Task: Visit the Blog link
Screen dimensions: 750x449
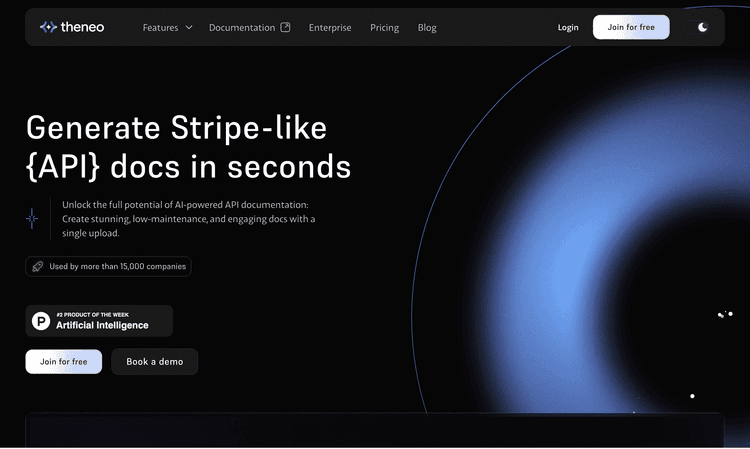Action: pyautogui.click(x=427, y=28)
